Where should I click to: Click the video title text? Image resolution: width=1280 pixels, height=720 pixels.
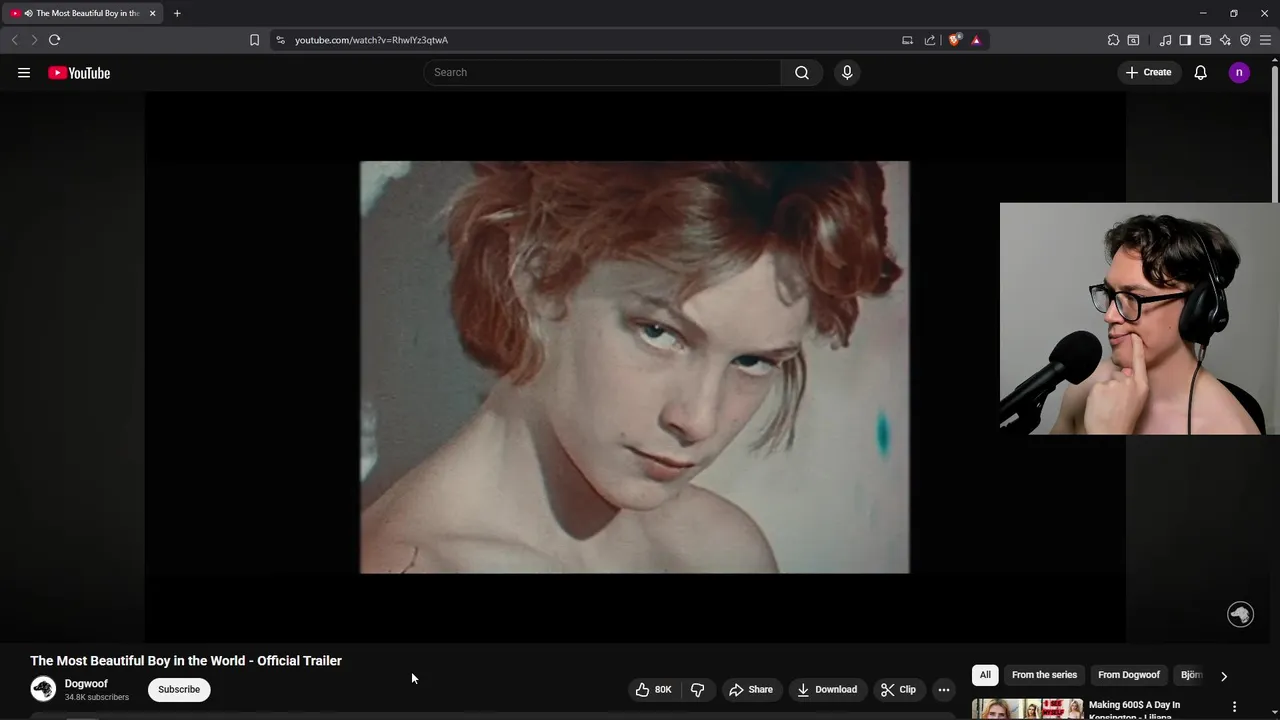click(x=186, y=661)
